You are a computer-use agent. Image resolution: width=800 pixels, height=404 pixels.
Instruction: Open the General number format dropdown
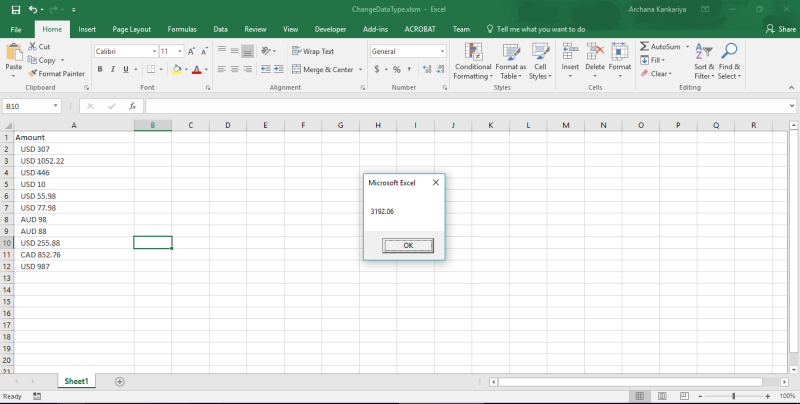[442, 52]
